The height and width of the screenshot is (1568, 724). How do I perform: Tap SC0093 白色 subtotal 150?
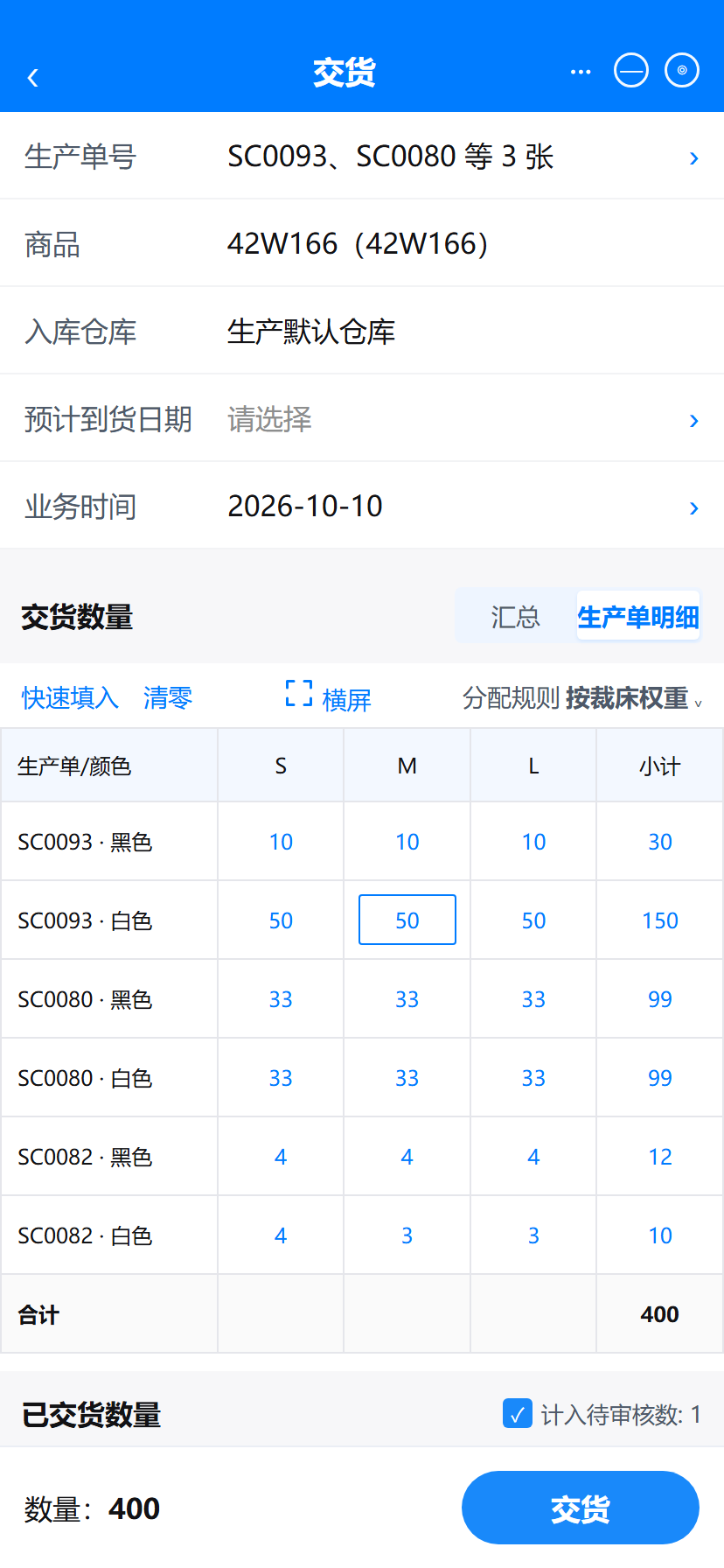click(x=660, y=920)
